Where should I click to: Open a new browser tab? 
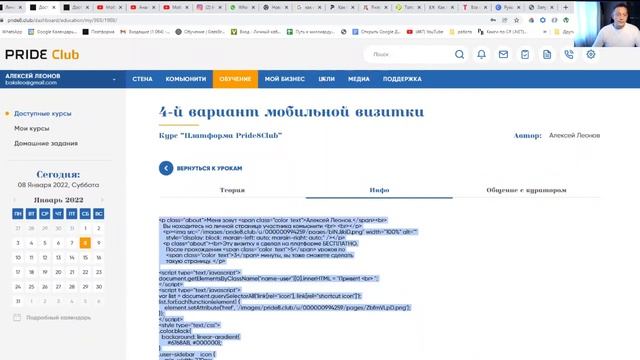[565, 7]
